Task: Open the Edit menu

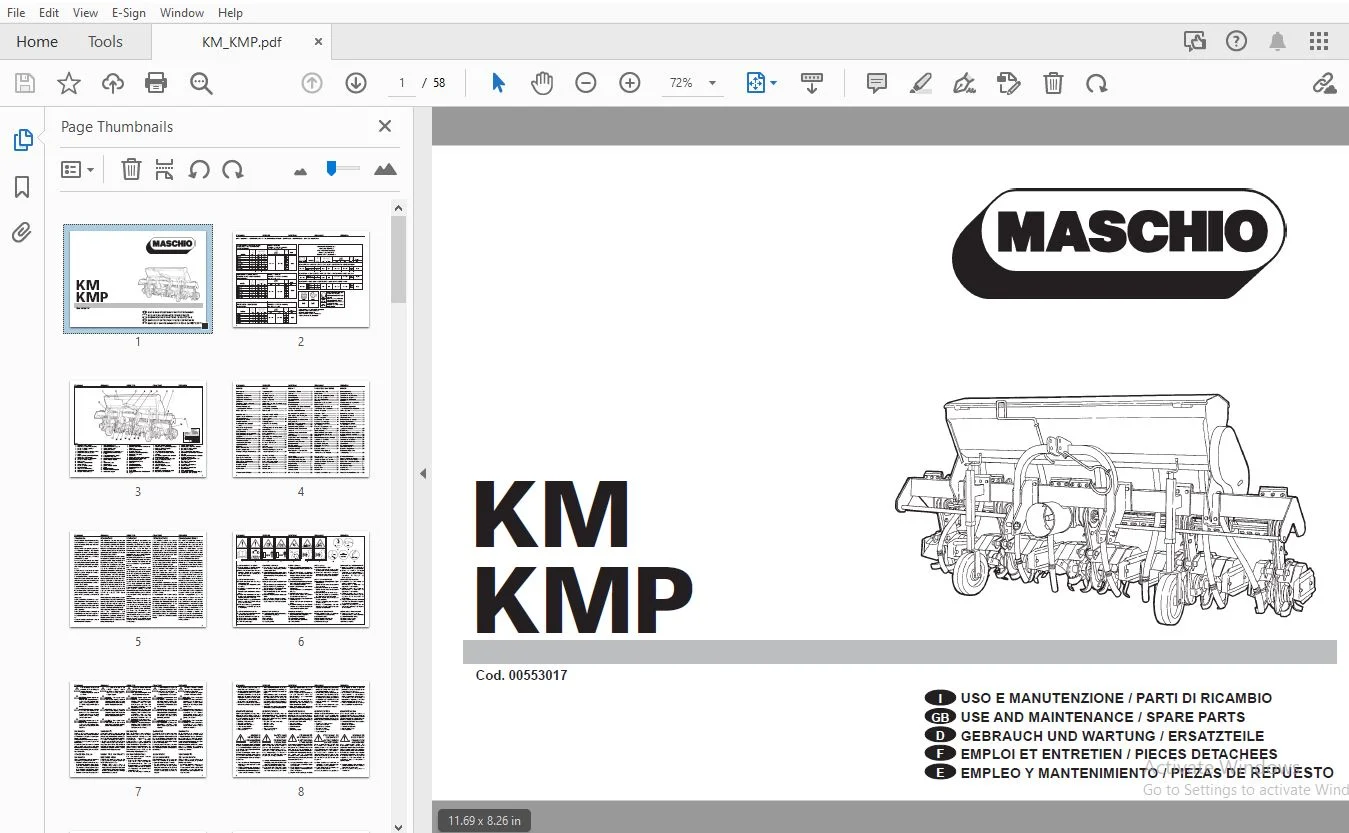Action: coord(49,13)
